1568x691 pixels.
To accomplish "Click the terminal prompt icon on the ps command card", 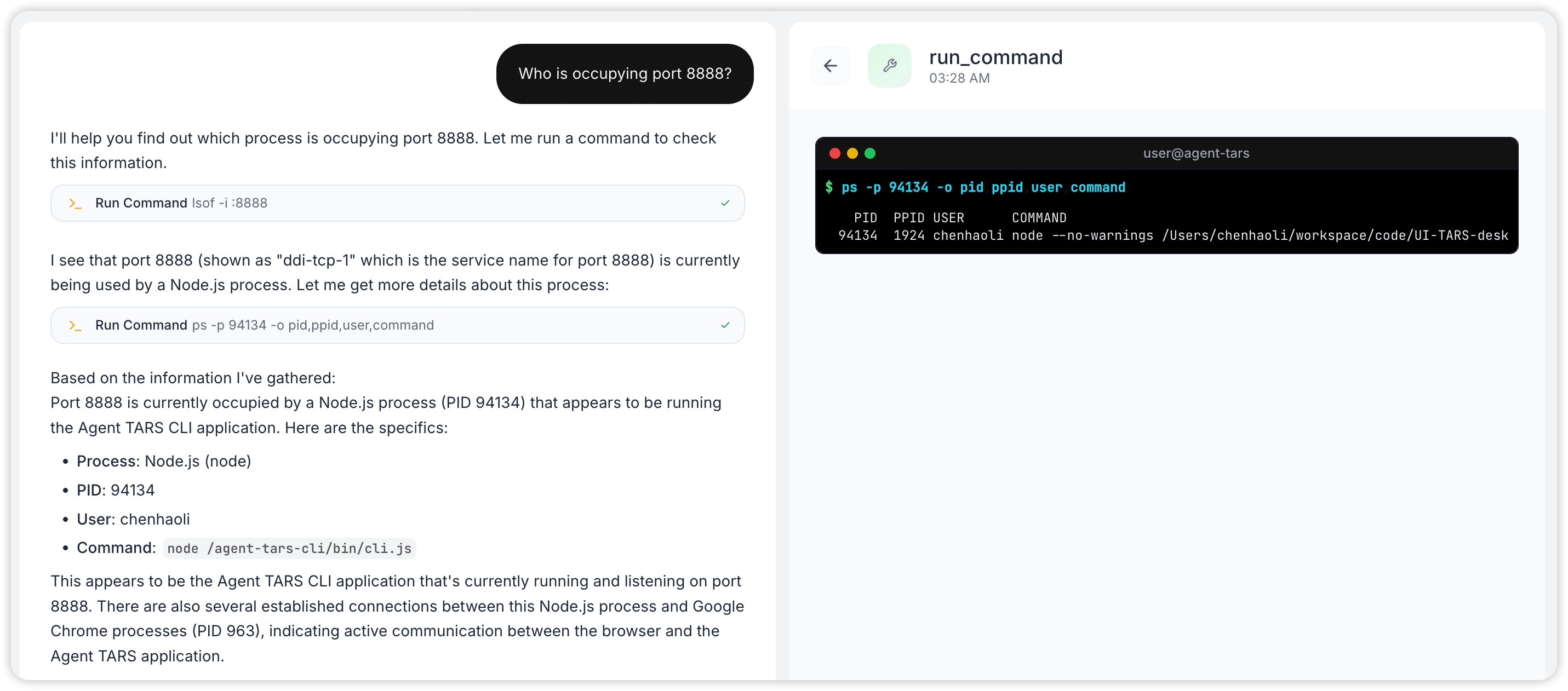I will (x=75, y=326).
